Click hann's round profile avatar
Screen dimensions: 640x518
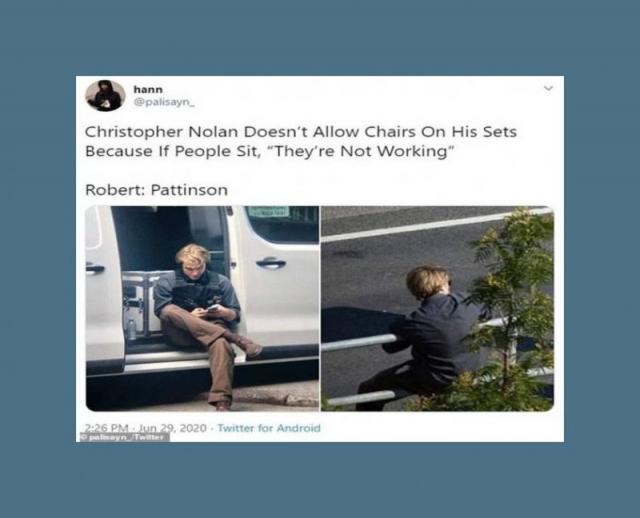105,96
